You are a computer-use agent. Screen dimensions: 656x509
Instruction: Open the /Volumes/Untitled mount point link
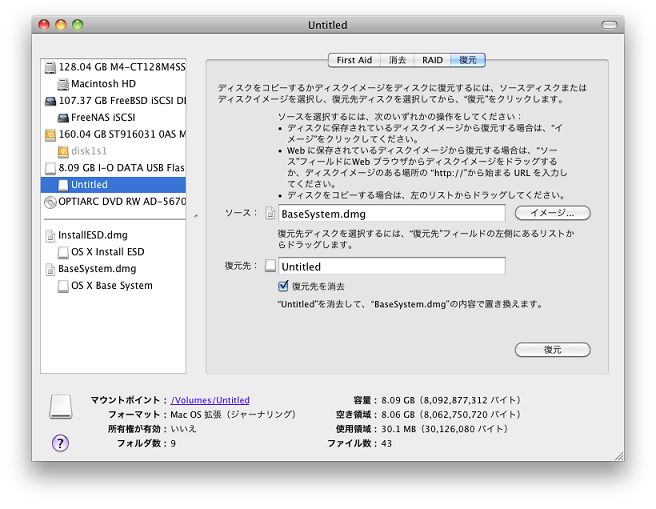tap(210, 400)
